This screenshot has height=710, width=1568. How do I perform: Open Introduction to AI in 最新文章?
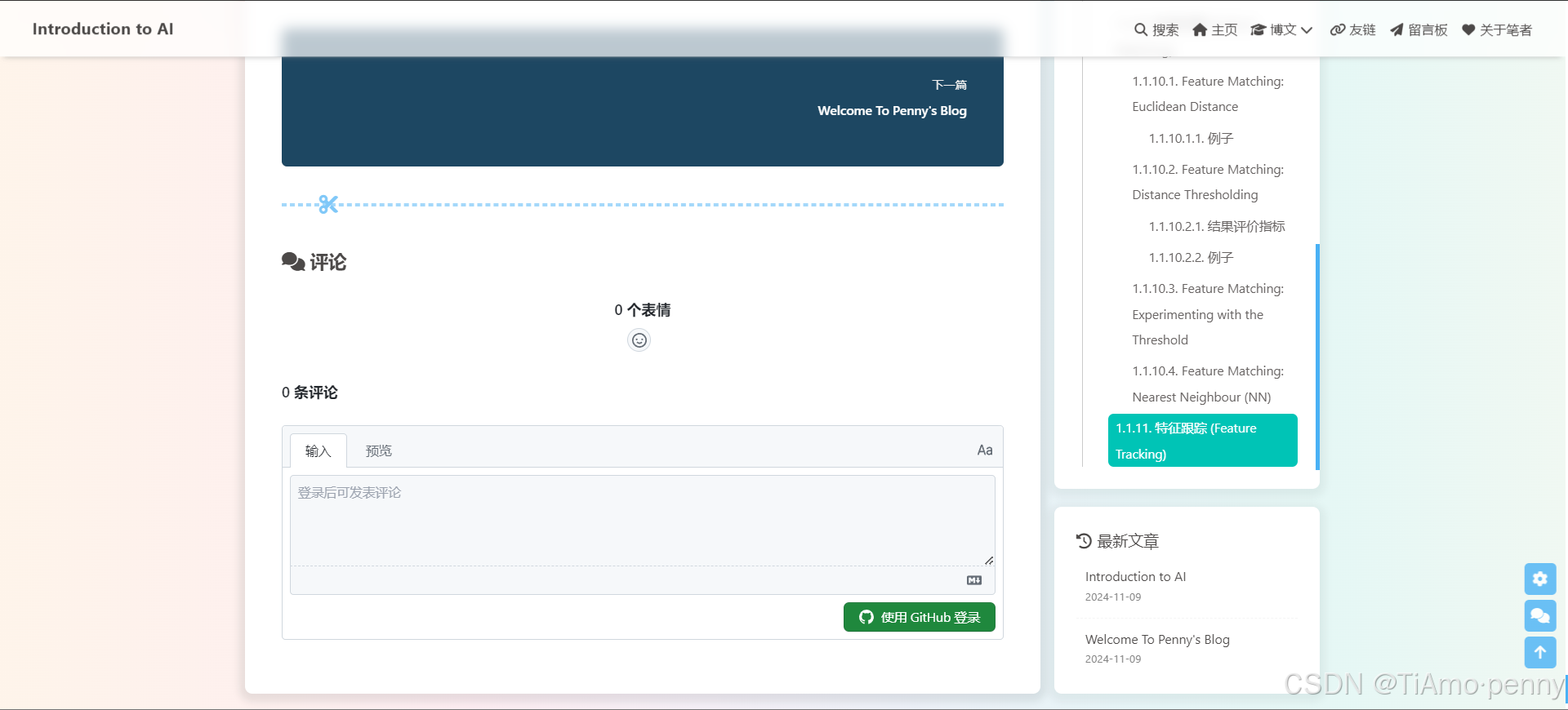coord(1135,577)
